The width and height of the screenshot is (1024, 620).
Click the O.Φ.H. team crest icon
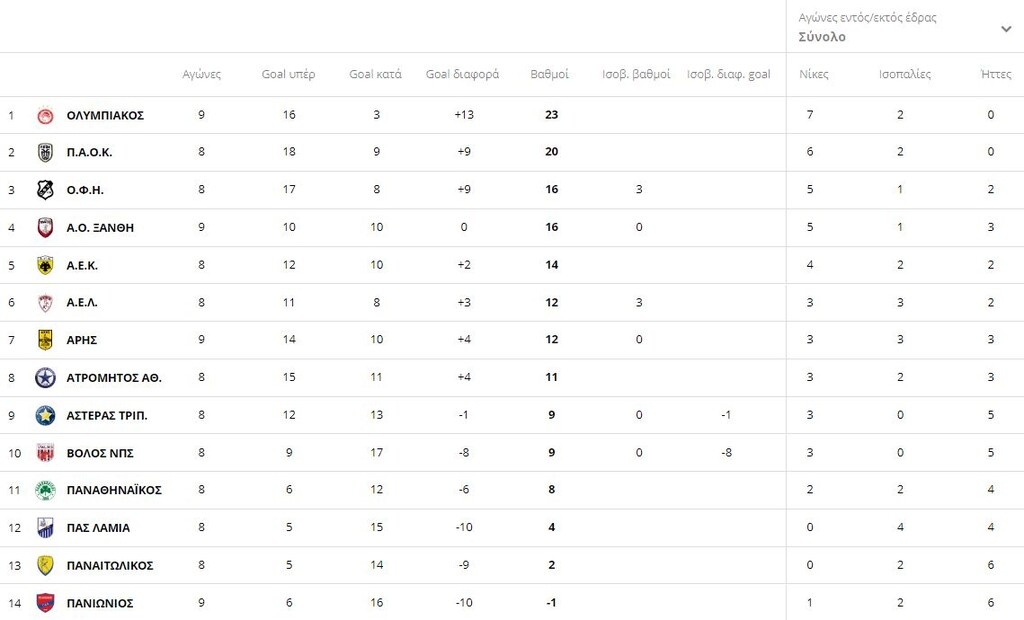45,190
